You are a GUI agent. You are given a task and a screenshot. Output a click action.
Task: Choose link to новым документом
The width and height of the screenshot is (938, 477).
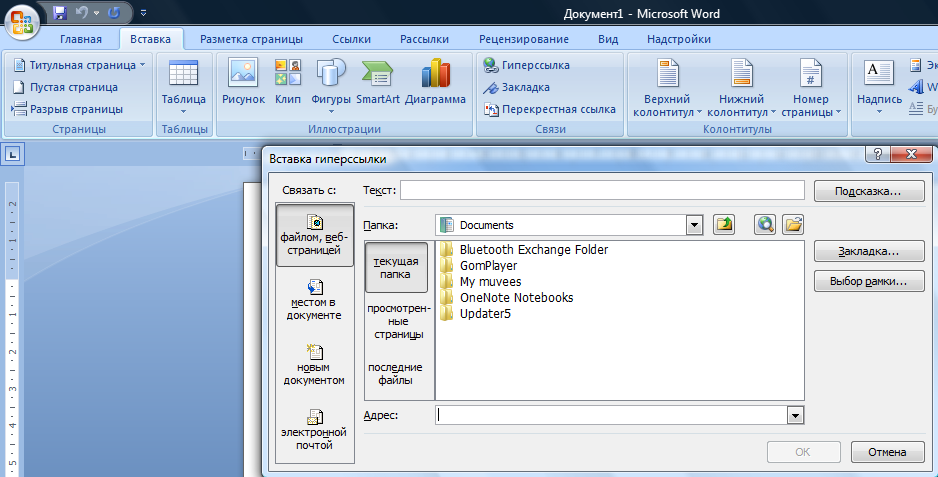(315, 366)
